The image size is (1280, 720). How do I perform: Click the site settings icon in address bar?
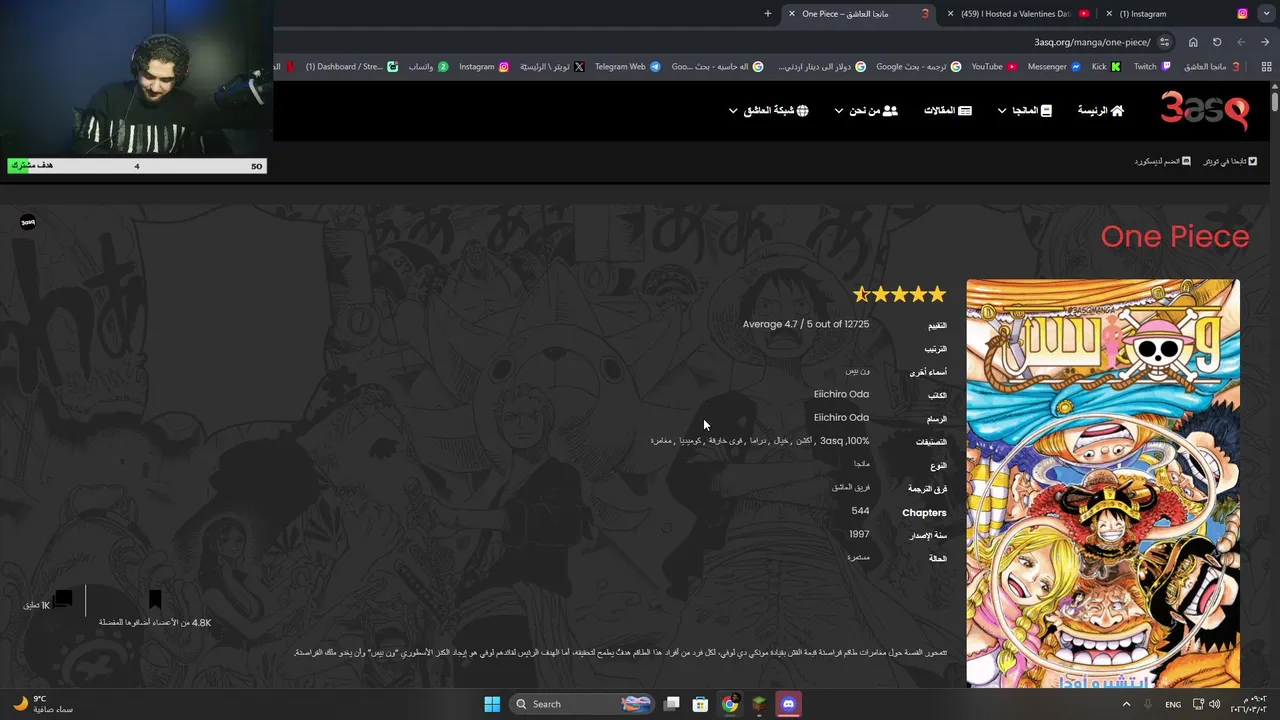pos(1164,42)
